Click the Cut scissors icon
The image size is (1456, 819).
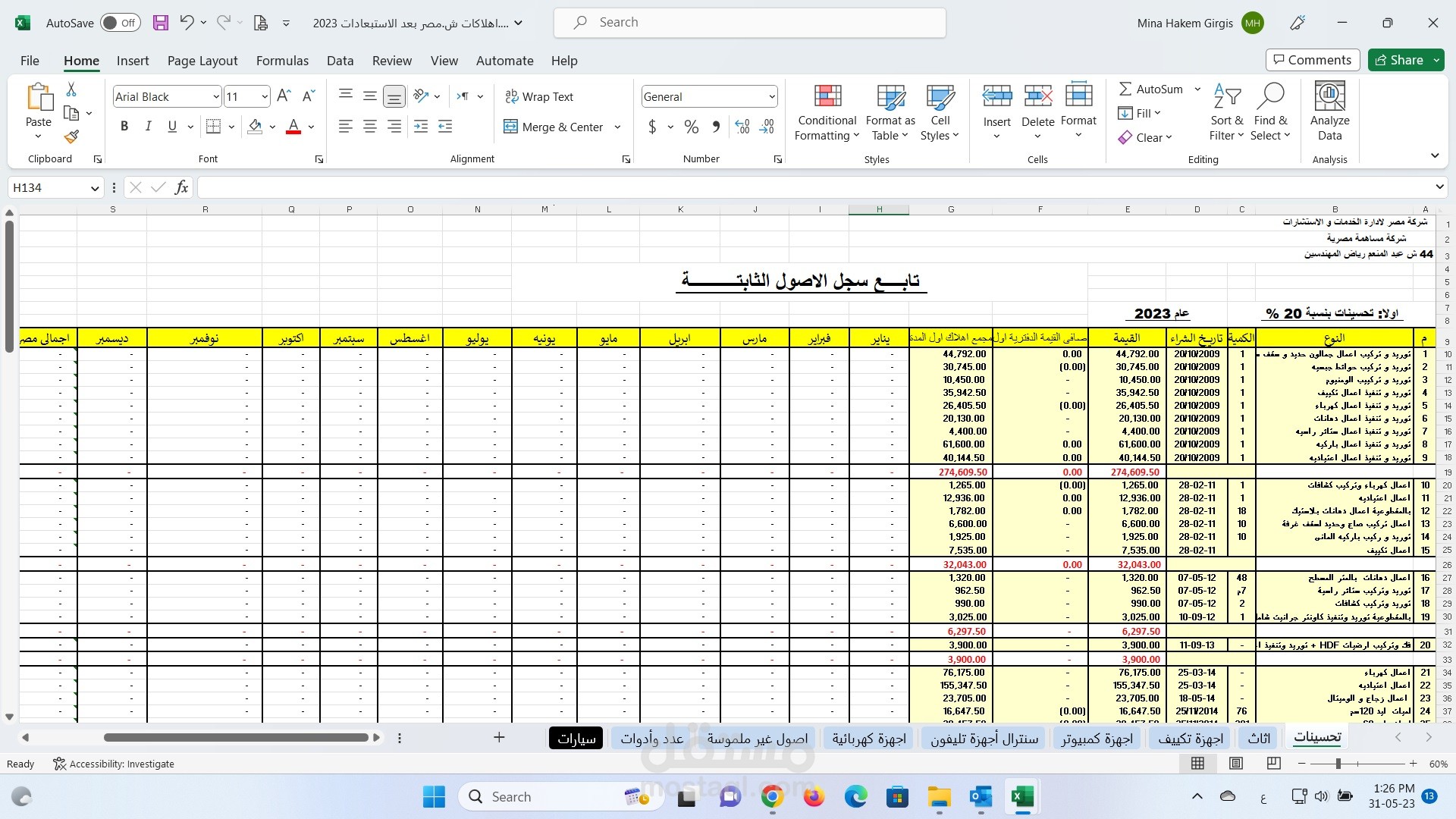[71, 89]
